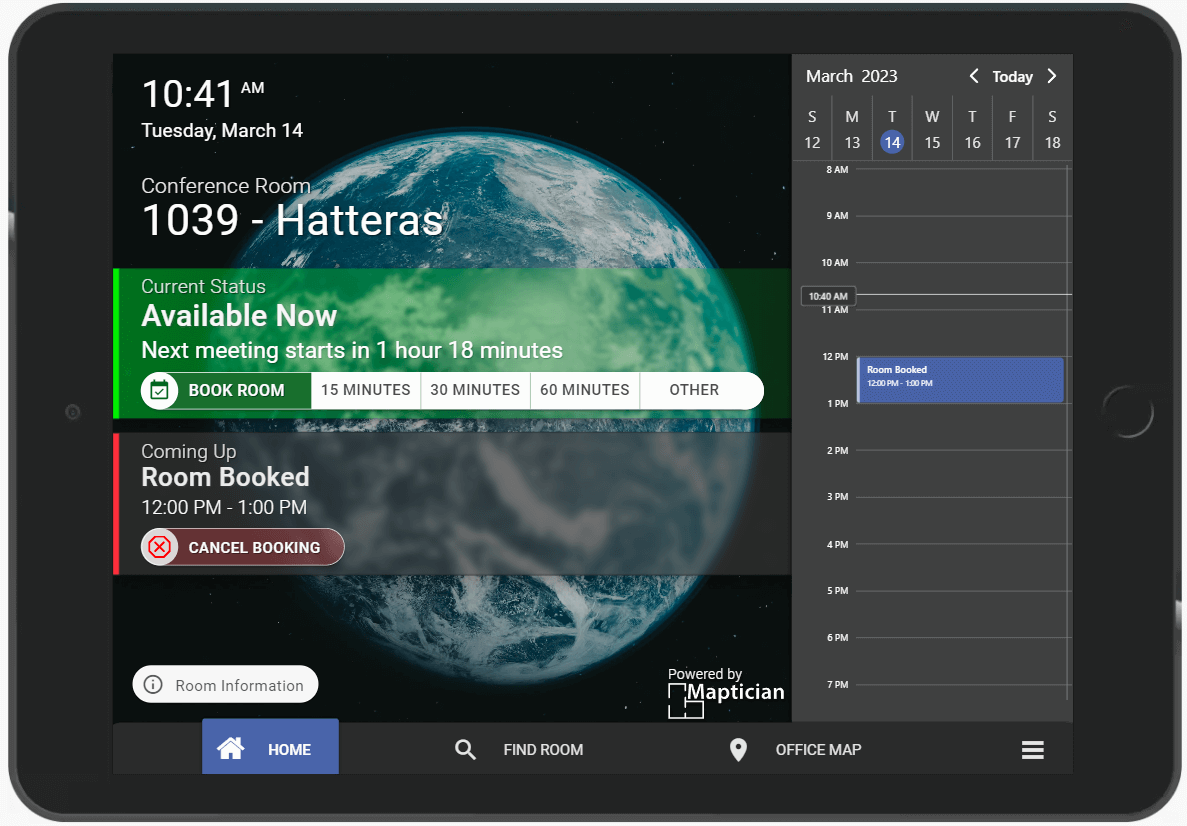
Task: Book room for 30 minutes
Action: 475,390
